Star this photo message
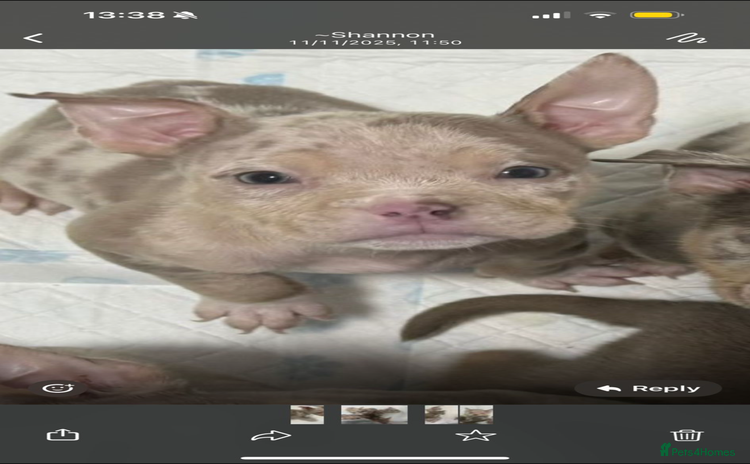Viewport: 750px width, 464px height. (475, 435)
